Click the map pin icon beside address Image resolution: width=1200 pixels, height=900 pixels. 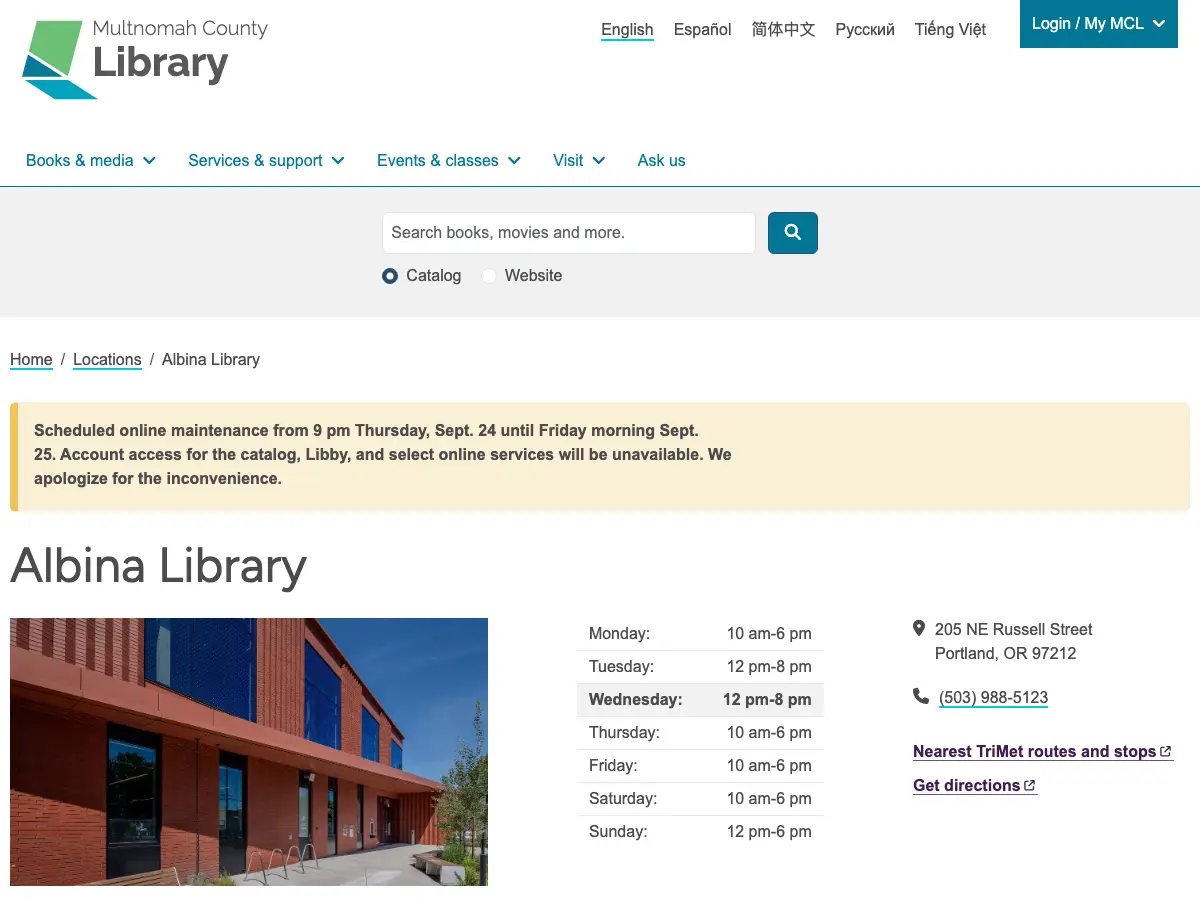(x=919, y=629)
